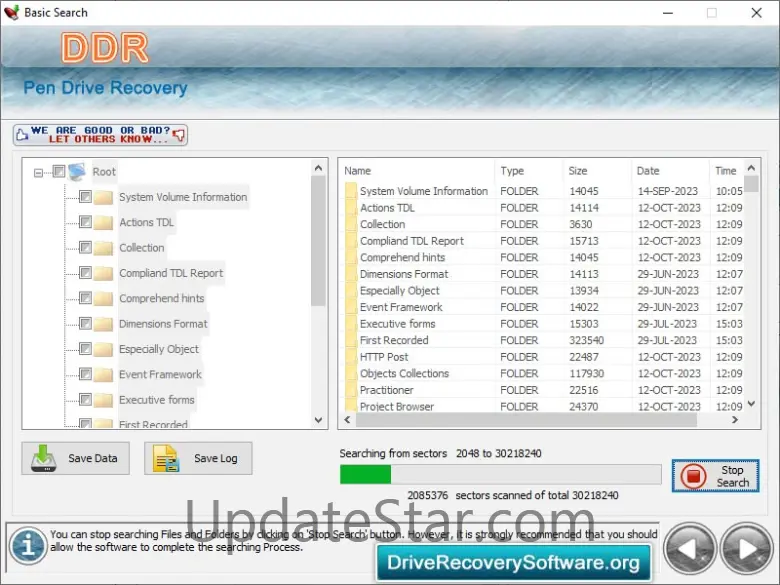
Task: Select Executive forms row in file list
Action: click(543, 324)
